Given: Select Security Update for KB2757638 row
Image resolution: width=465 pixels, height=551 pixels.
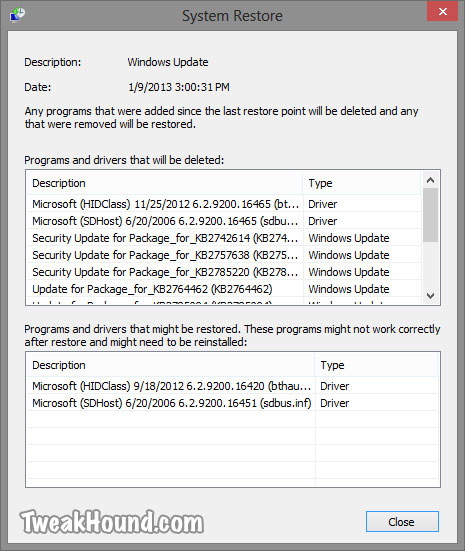Looking at the screenshot, I should [x=224, y=255].
